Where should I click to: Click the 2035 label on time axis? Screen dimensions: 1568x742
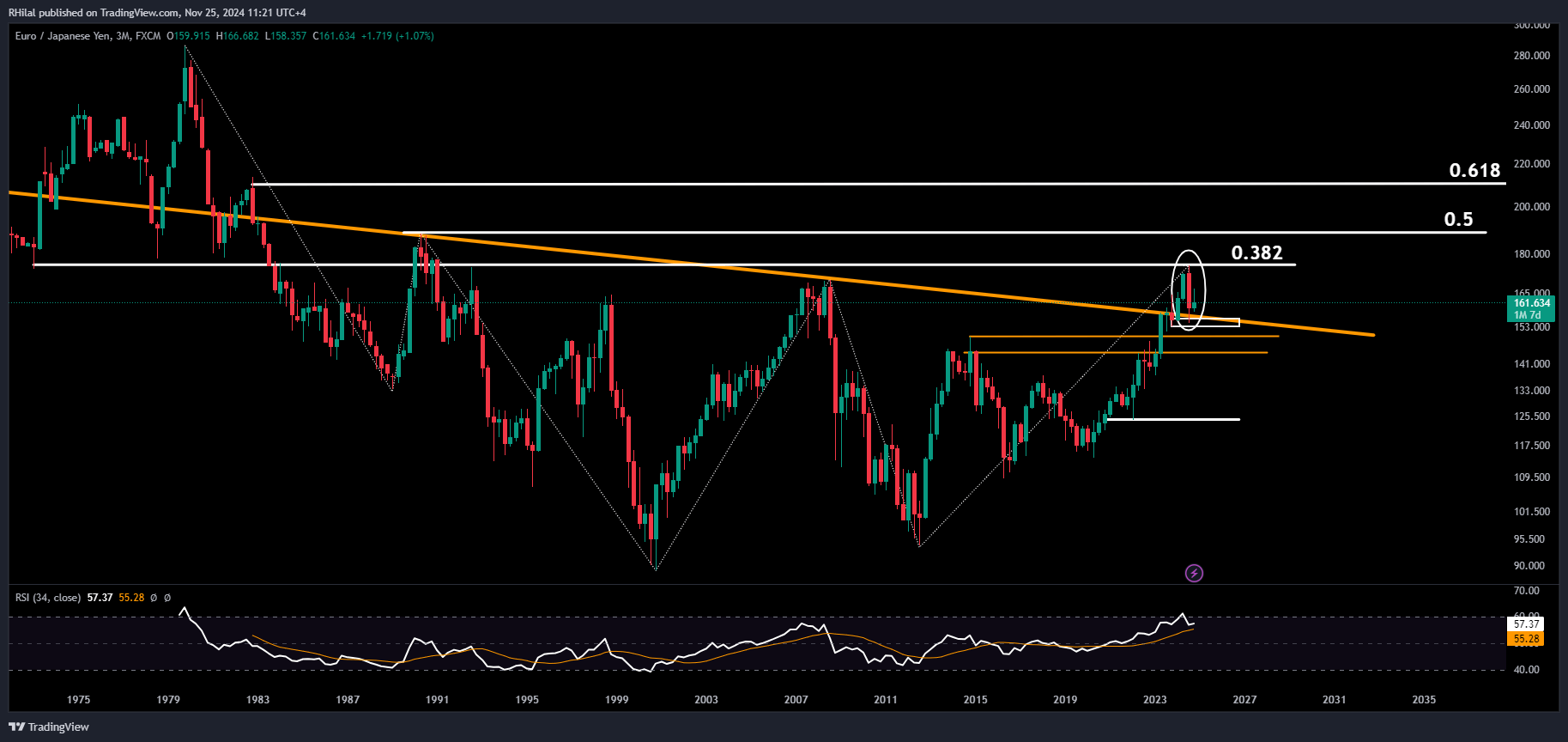(1424, 700)
